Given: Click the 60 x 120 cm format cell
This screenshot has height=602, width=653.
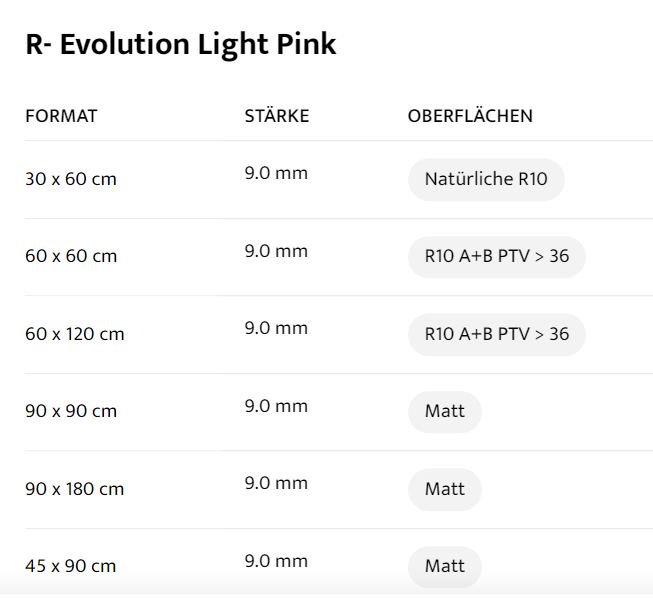Looking at the screenshot, I should tap(75, 334).
